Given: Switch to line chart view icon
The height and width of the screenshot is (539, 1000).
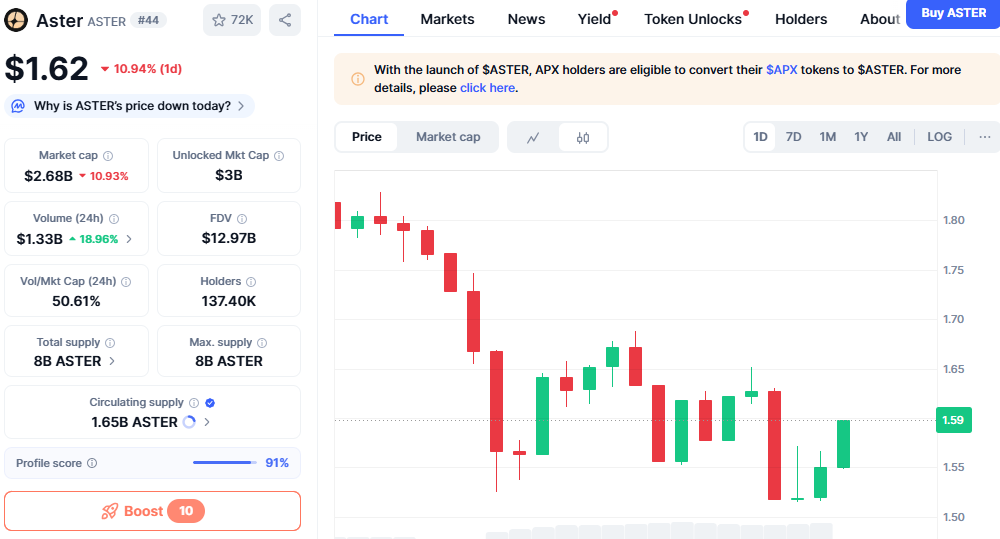Looking at the screenshot, I should [534, 137].
